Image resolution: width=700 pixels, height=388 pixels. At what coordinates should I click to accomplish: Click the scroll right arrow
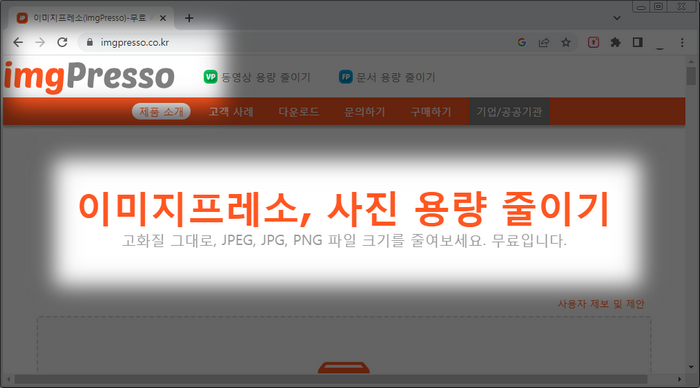coord(679,380)
